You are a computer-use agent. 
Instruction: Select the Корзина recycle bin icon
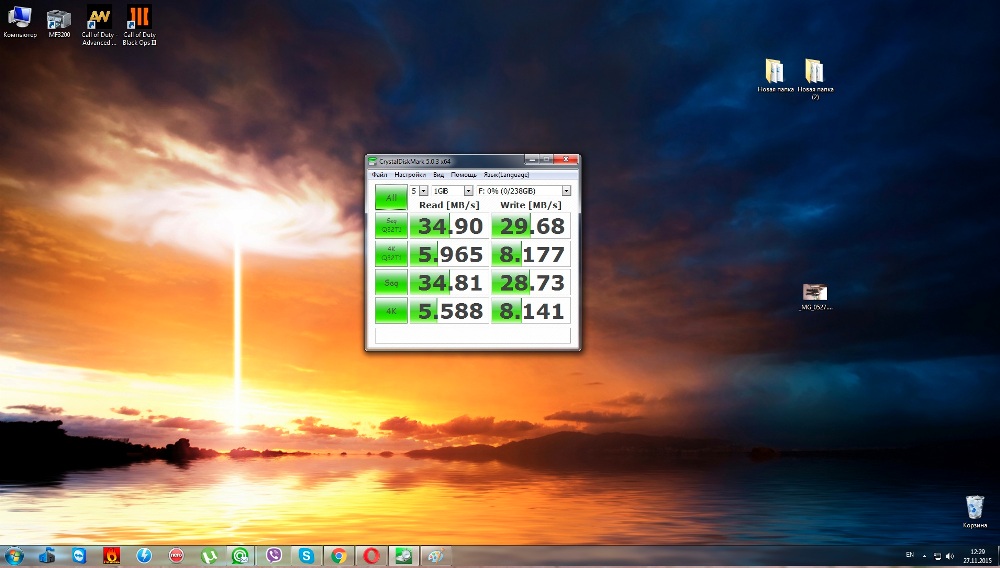pos(974,511)
